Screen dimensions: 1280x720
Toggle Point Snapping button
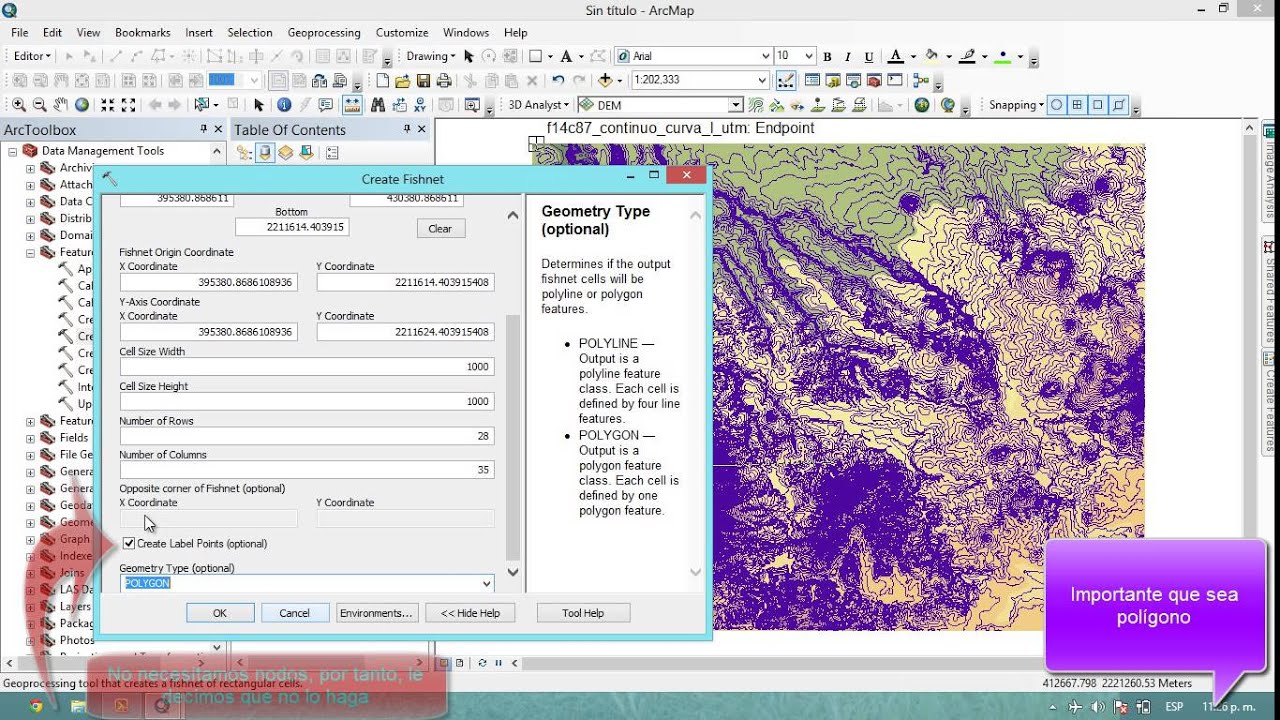[x=1056, y=104]
